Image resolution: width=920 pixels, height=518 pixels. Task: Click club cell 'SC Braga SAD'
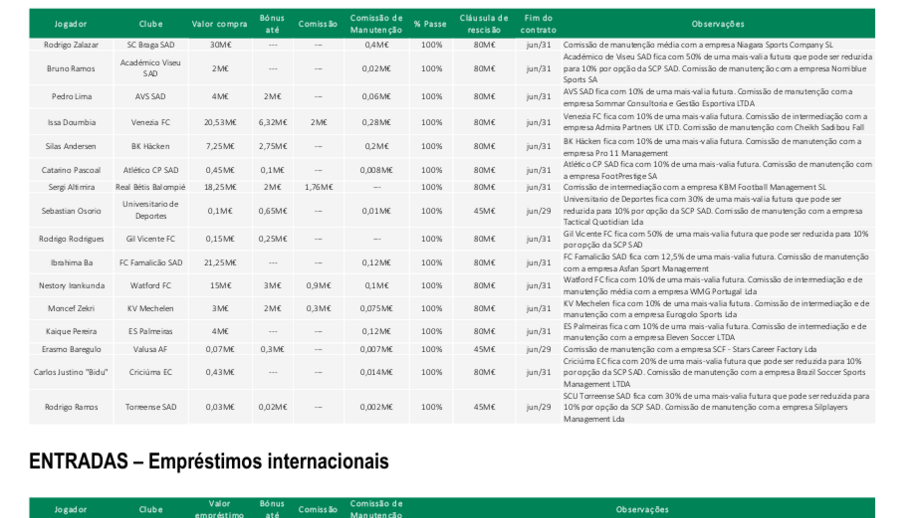point(150,45)
